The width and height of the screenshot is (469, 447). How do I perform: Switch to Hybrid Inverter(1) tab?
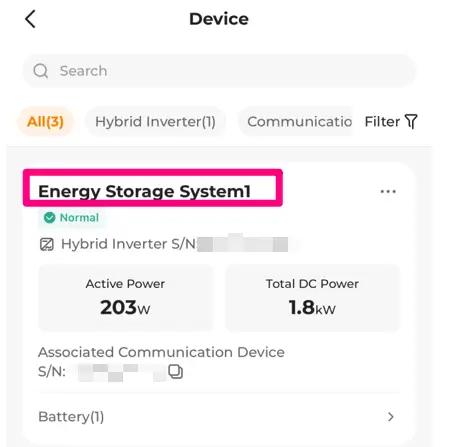(155, 122)
